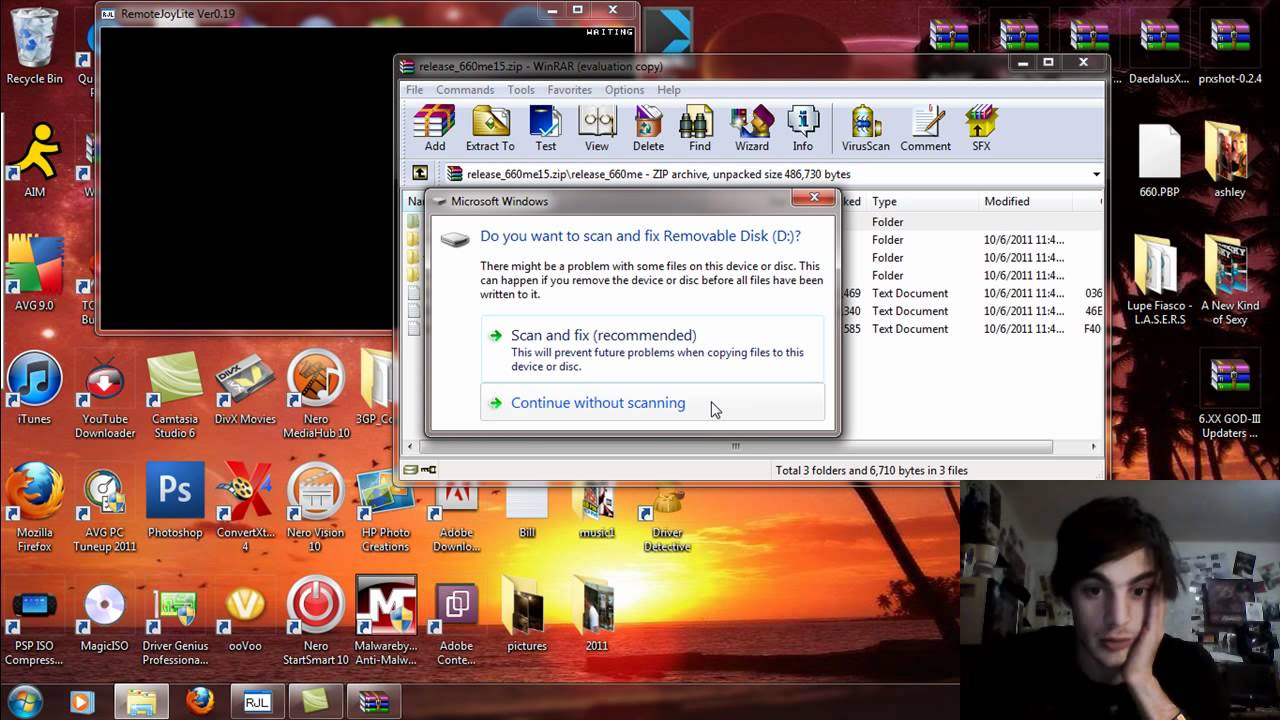The image size is (1280, 720).
Task: Open the Commands menu in WinRAR
Action: (465, 90)
